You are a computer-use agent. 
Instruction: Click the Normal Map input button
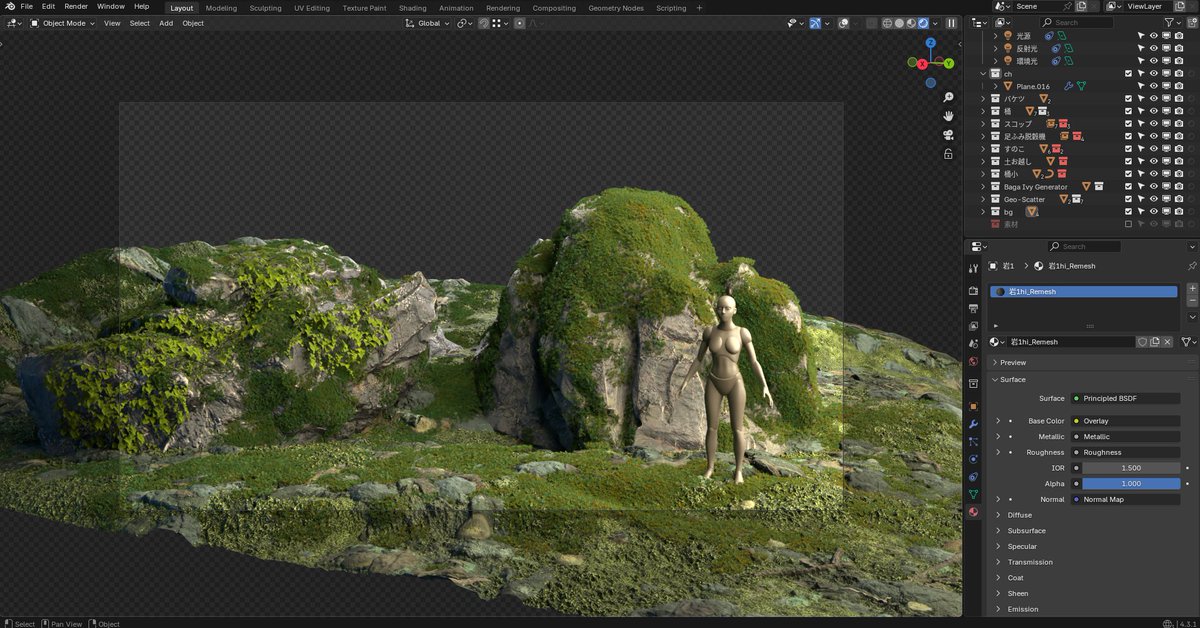1126,499
